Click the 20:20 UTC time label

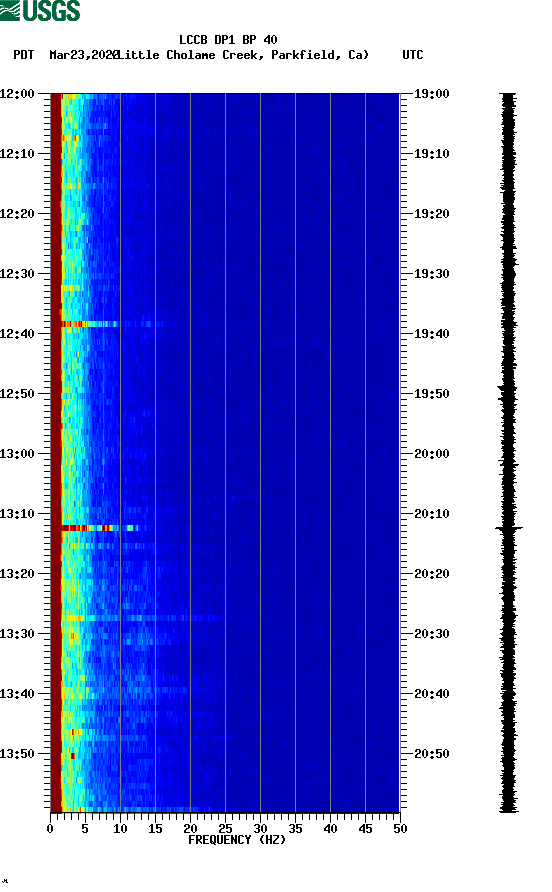point(431,574)
